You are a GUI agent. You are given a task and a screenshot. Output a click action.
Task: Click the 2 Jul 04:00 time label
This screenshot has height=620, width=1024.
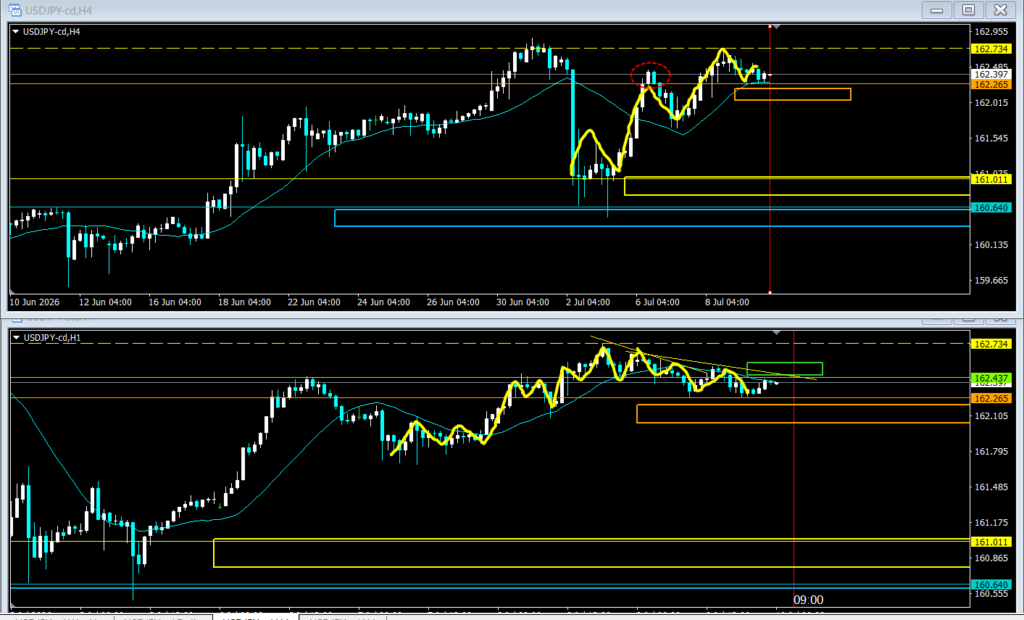(588, 302)
